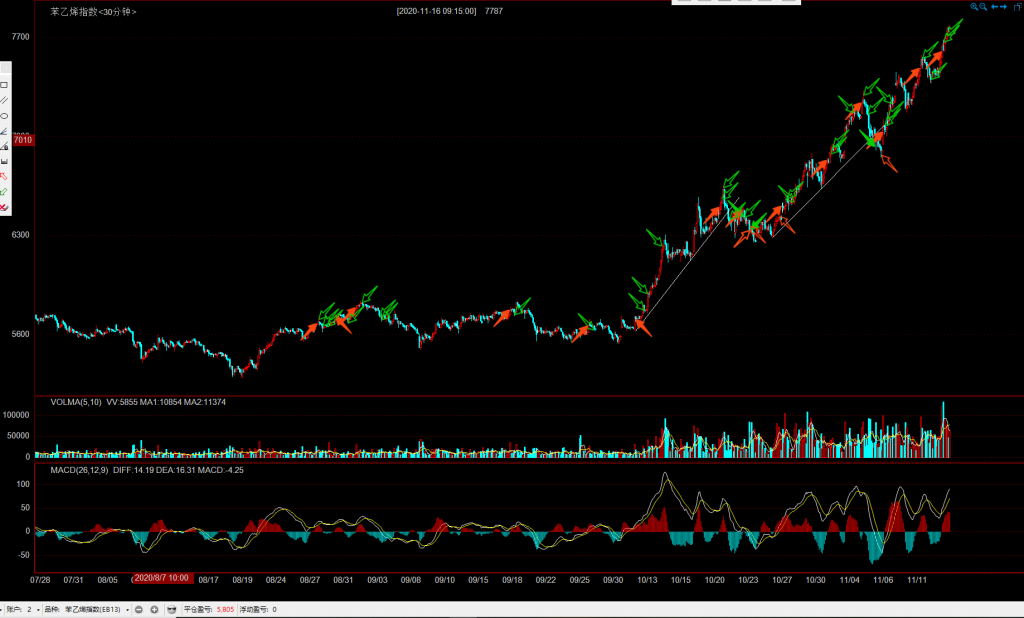Pick the green down-arrow marker tool
Image resolution: width=1024 pixels, height=618 pixels.
(x=4, y=191)
